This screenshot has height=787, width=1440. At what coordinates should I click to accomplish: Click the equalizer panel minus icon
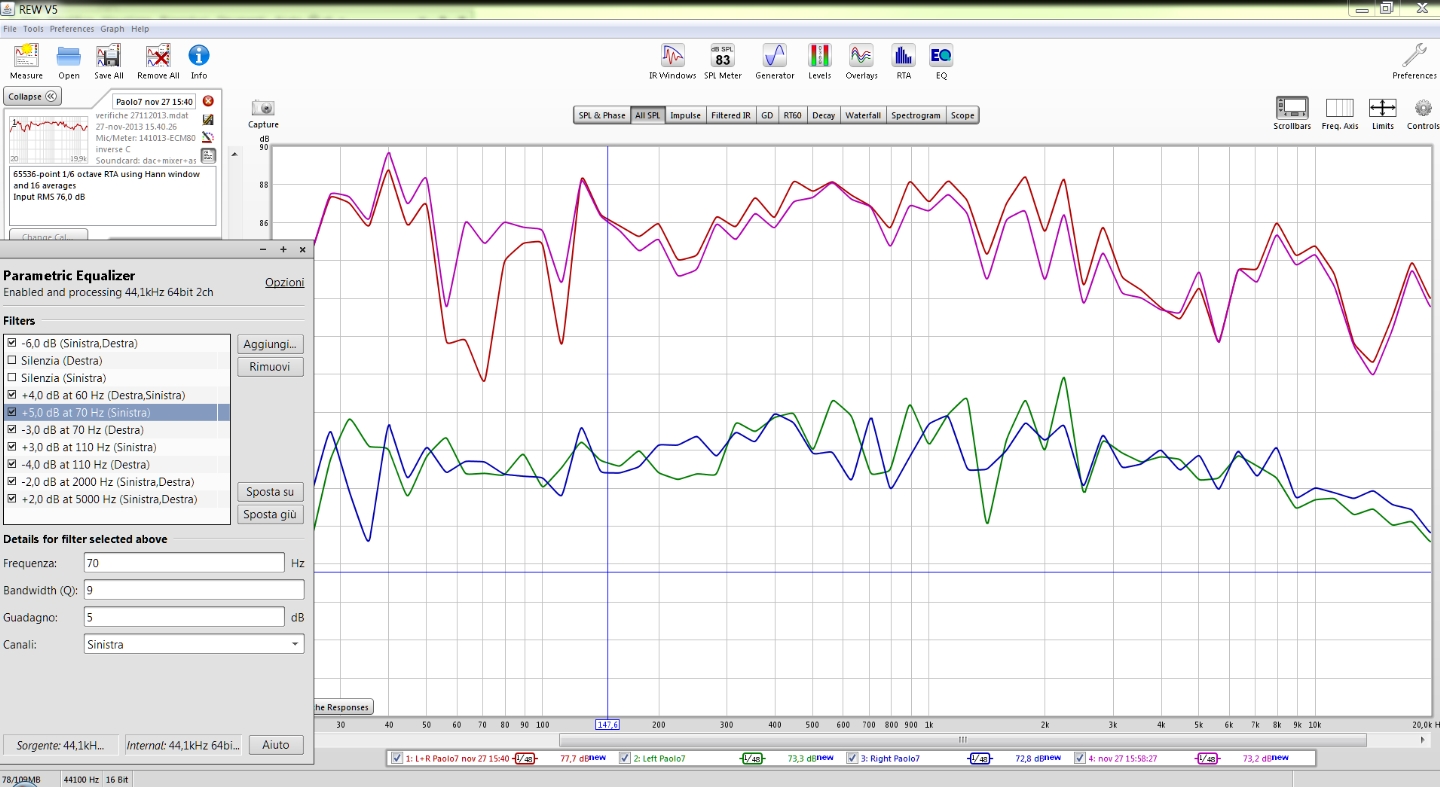pos(263,250)
